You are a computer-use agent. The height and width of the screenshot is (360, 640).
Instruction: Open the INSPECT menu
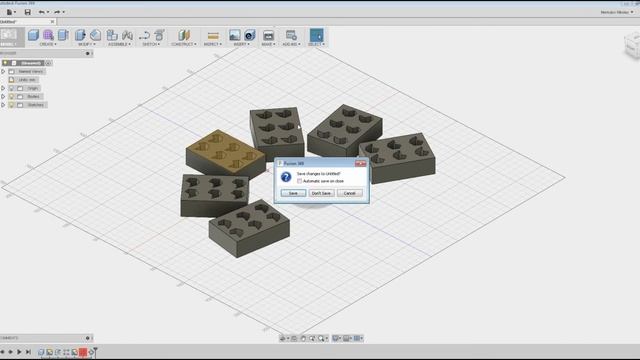click(213, 44)
